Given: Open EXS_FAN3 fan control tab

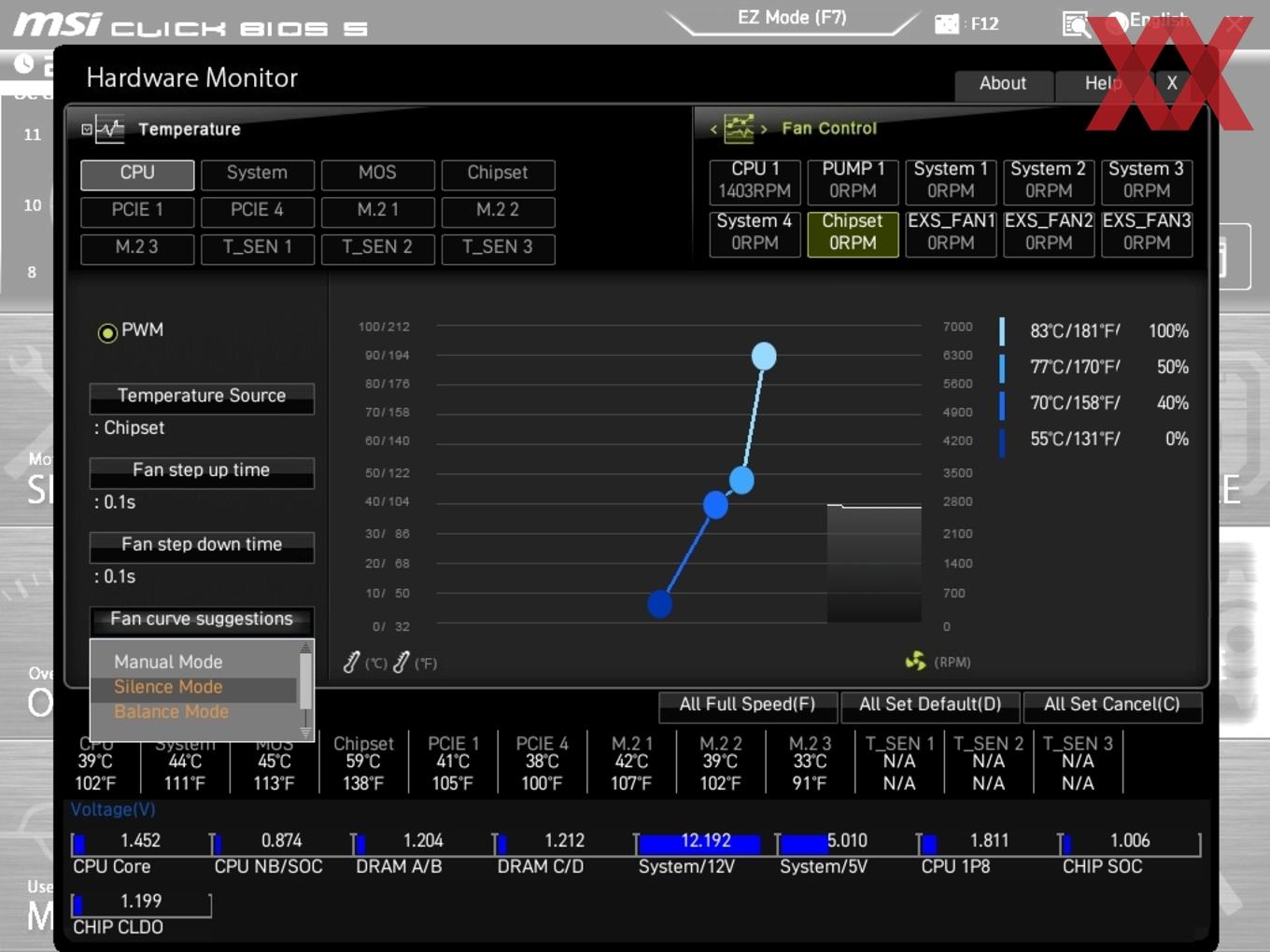Looking at the screenshot, I should click(1147, 233).
